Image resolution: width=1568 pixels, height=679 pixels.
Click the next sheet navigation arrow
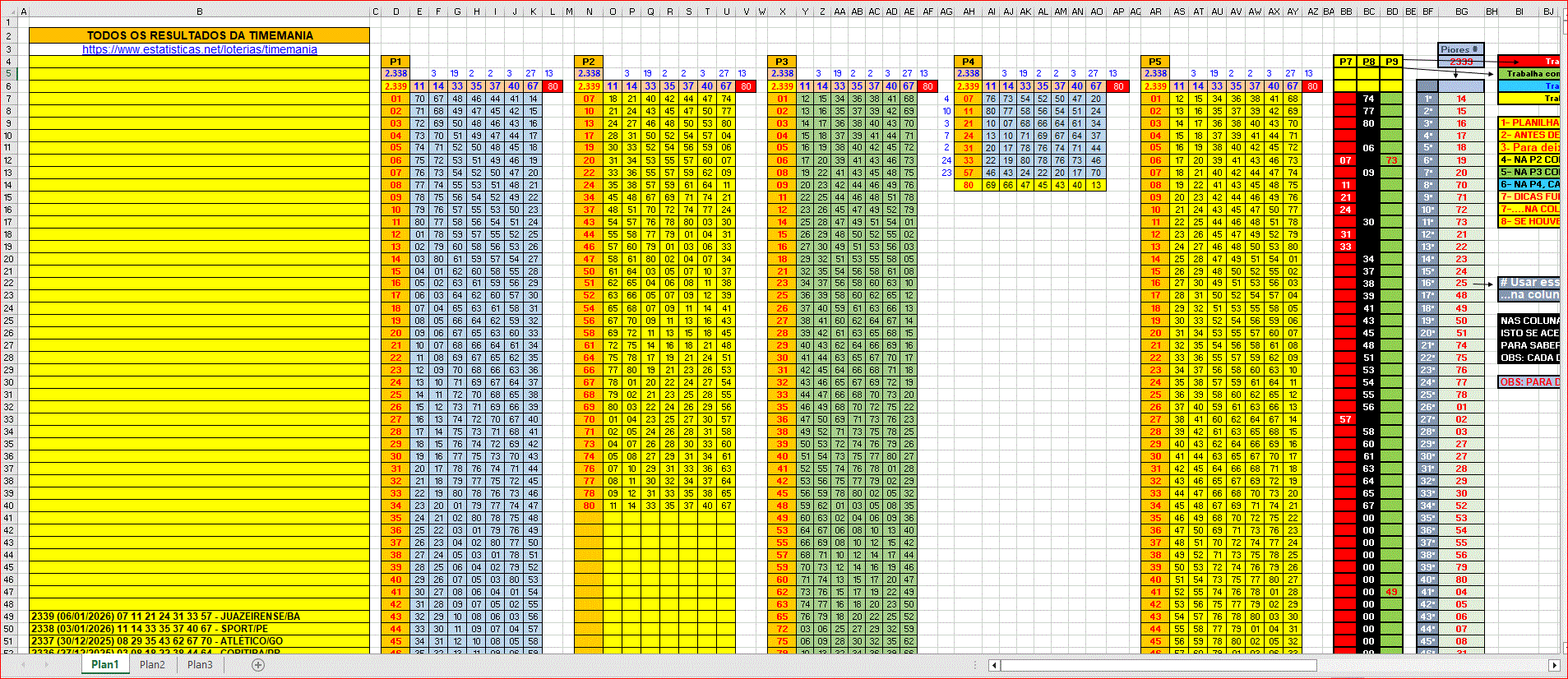coord(48,665)
